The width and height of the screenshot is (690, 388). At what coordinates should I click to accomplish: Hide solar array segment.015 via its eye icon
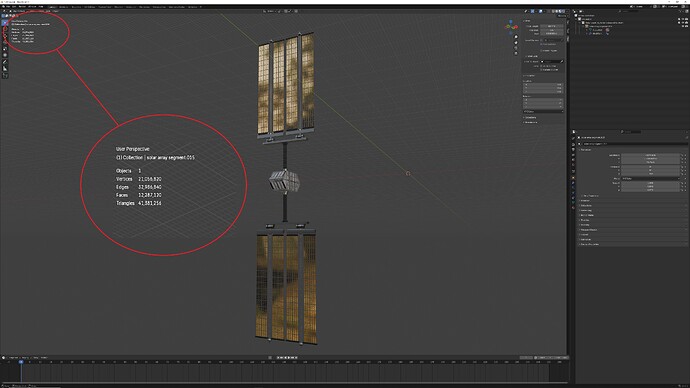[683, 26]
